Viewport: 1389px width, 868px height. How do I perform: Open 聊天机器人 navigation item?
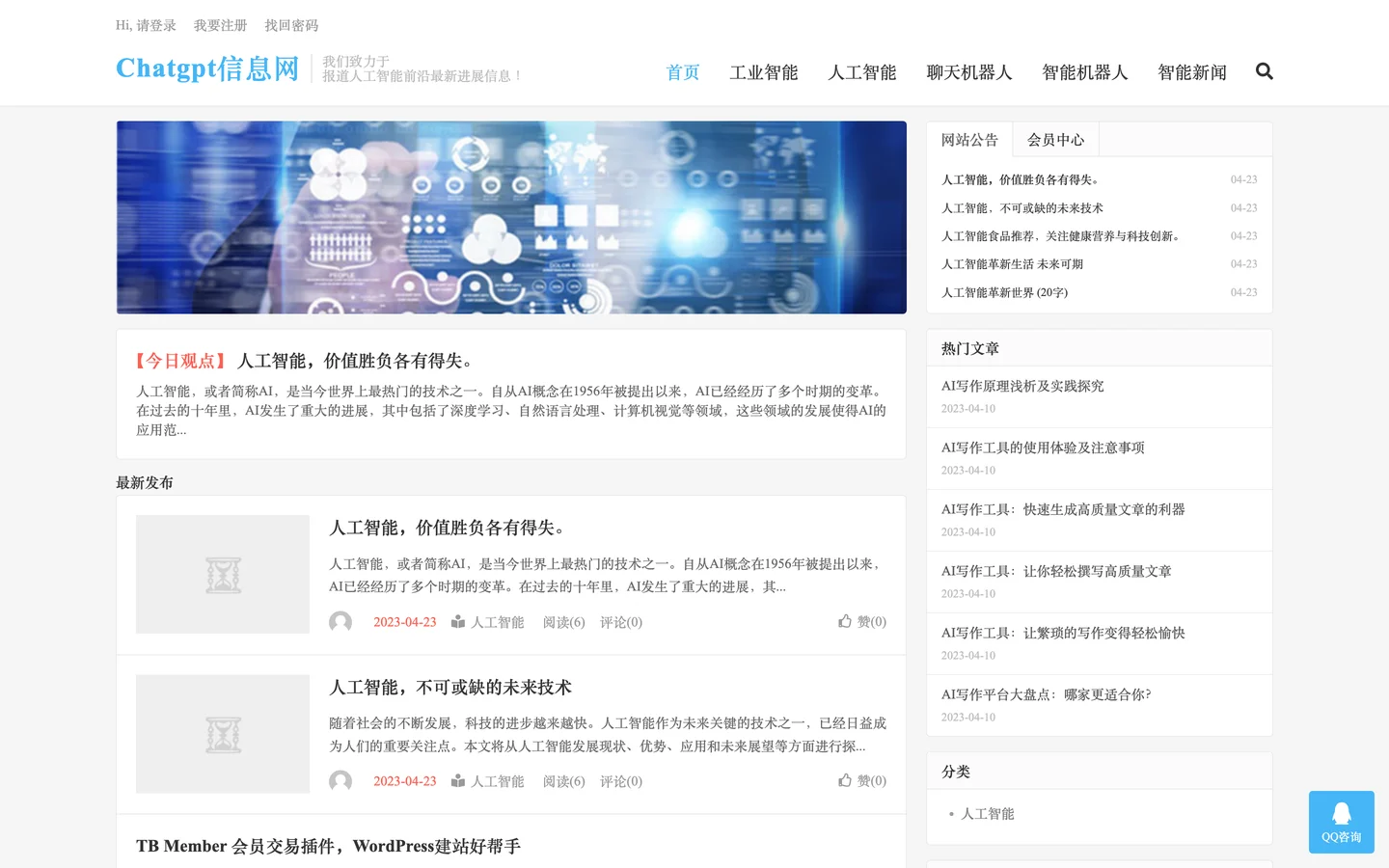pos(969,72)
